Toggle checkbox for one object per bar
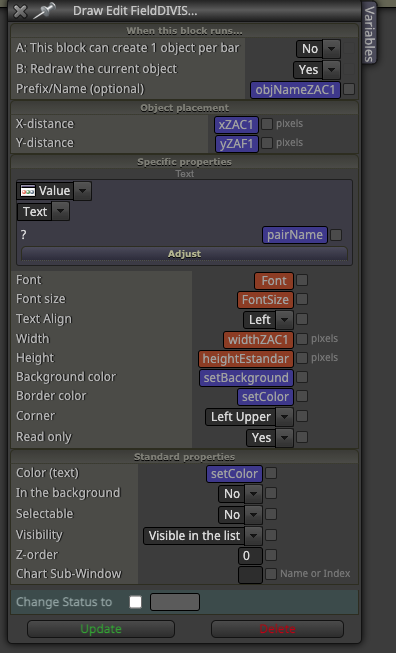The height and width of the screenshot is (653, 396). tap(349, 48)
